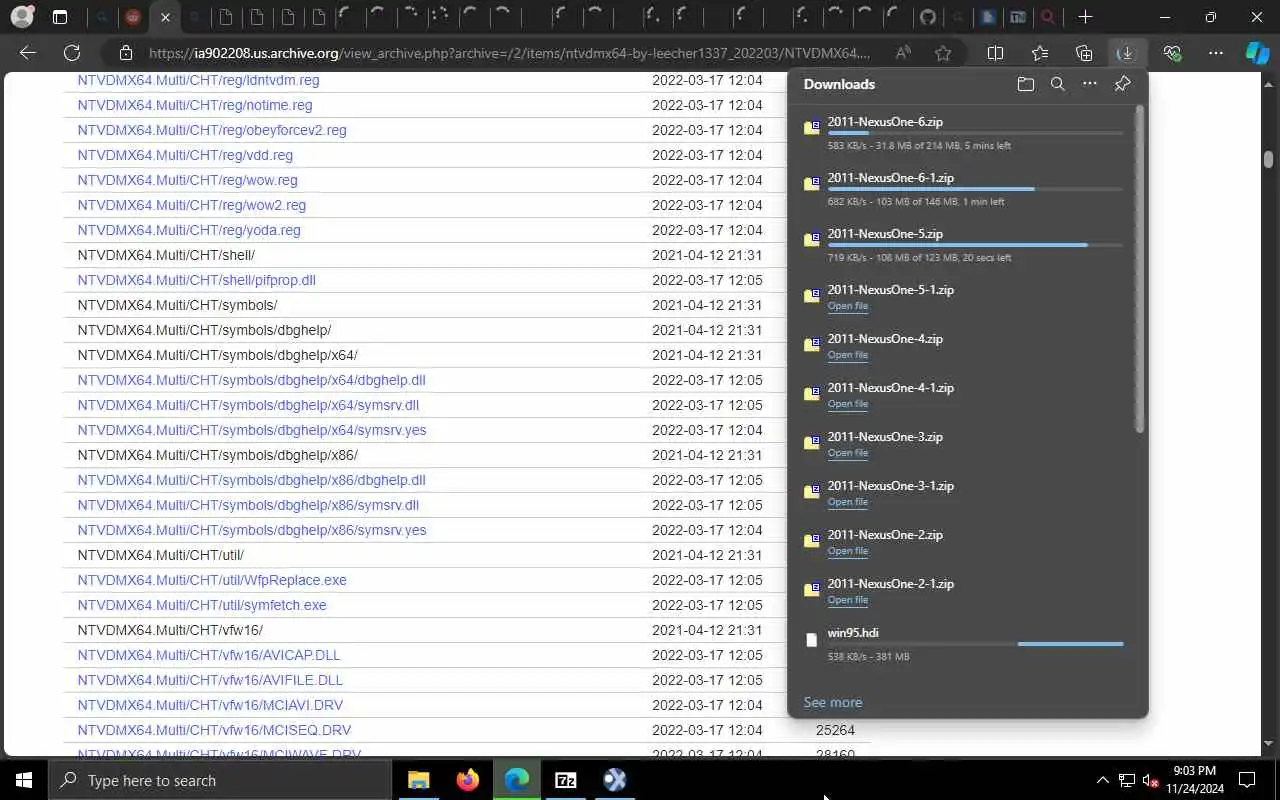Search downloads using magnifier icon
The image size is (1280, 800).
1057,84
